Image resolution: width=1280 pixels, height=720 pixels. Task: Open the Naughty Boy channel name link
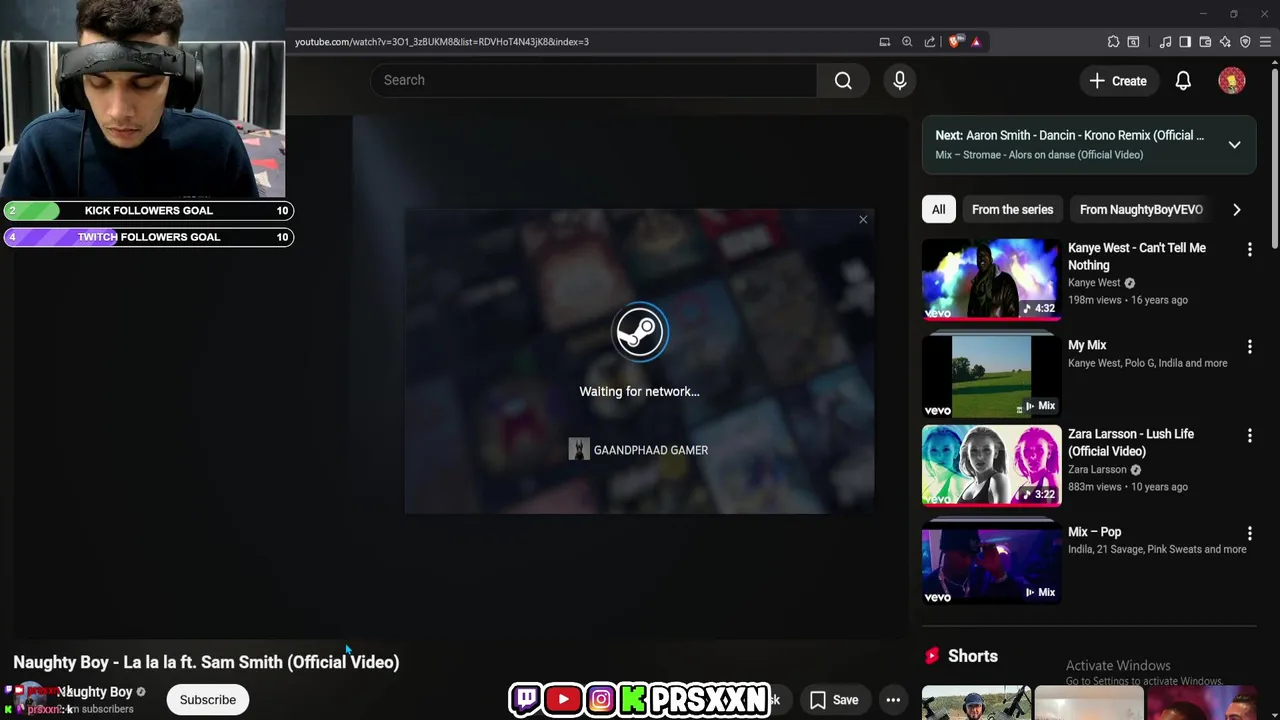tap(95, 692)
